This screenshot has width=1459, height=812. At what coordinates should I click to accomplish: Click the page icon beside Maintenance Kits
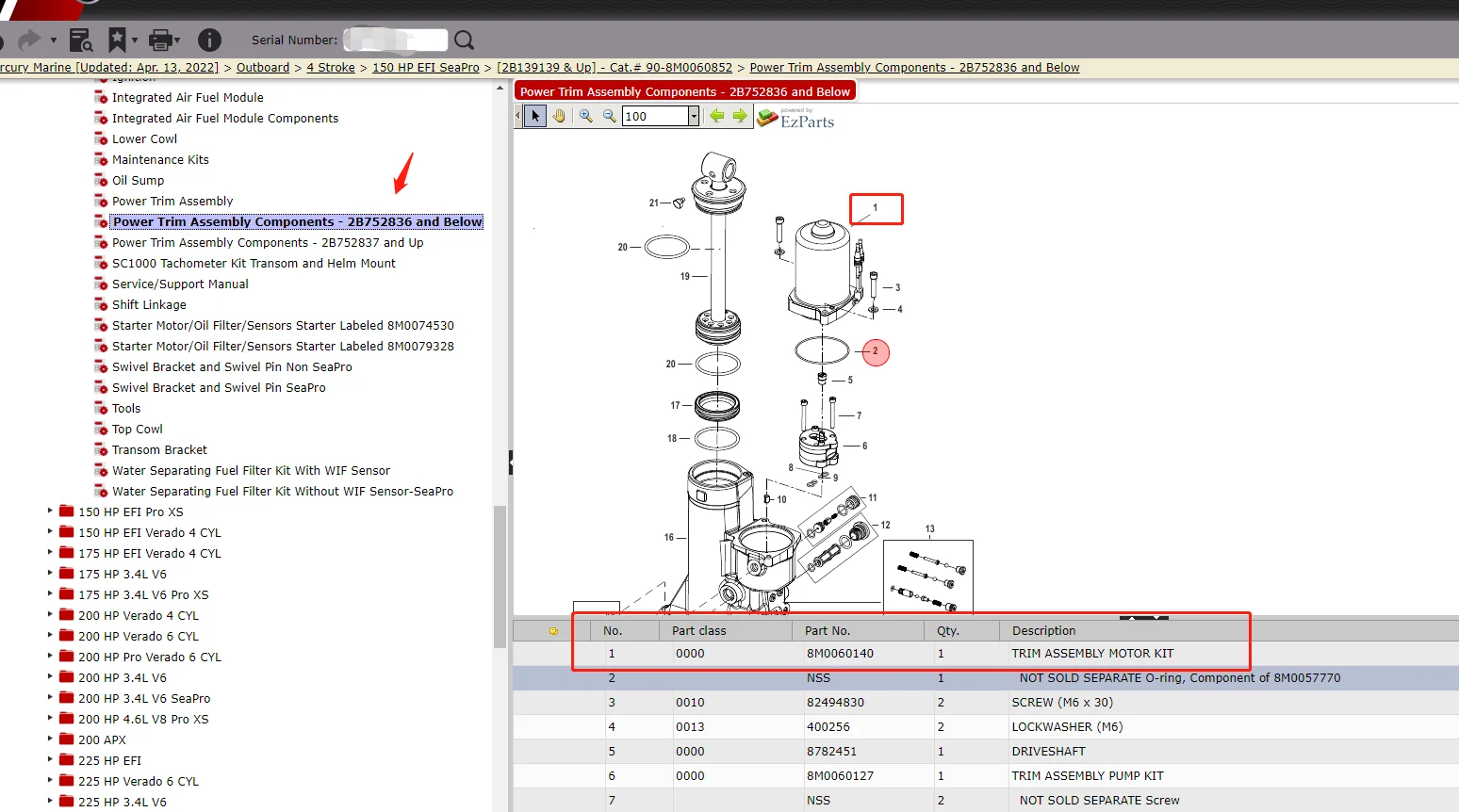click(101, 159)
